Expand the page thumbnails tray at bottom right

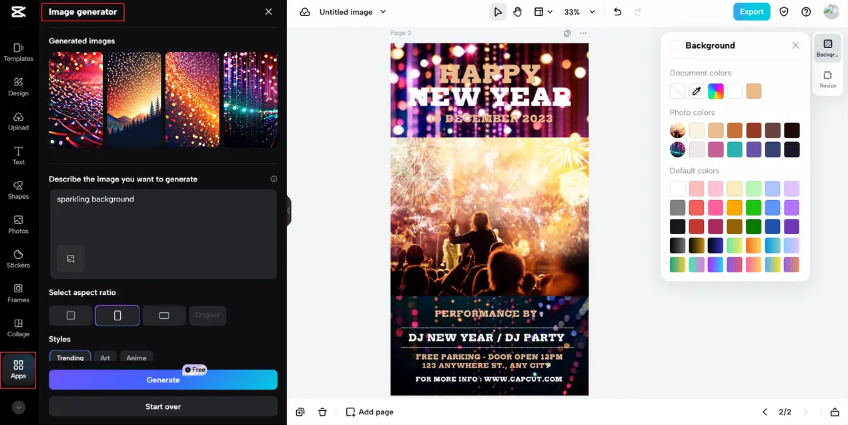(834, 412)
